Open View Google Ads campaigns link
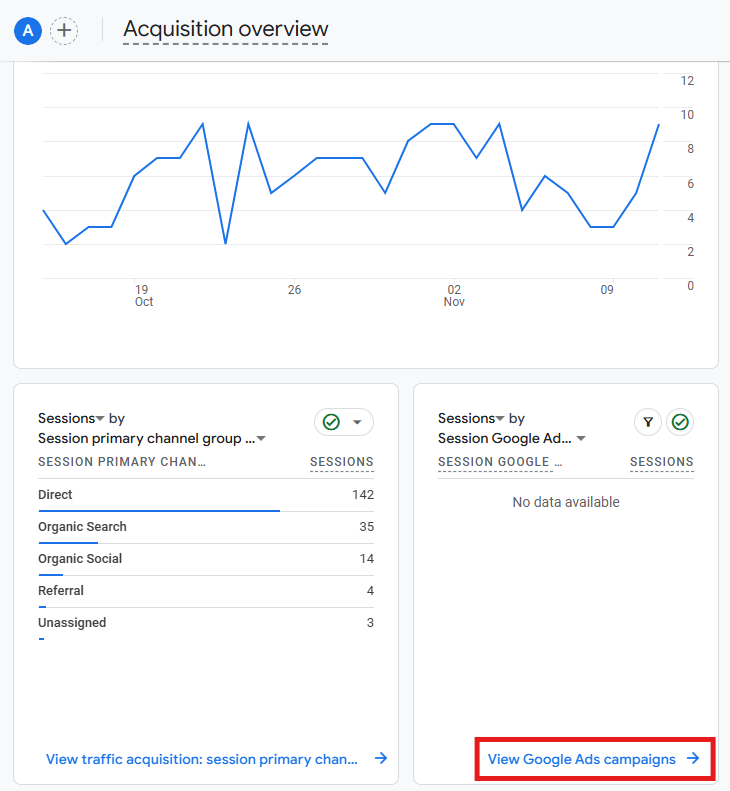Screen dimensions: 730x791 click(x=582, y=759)
